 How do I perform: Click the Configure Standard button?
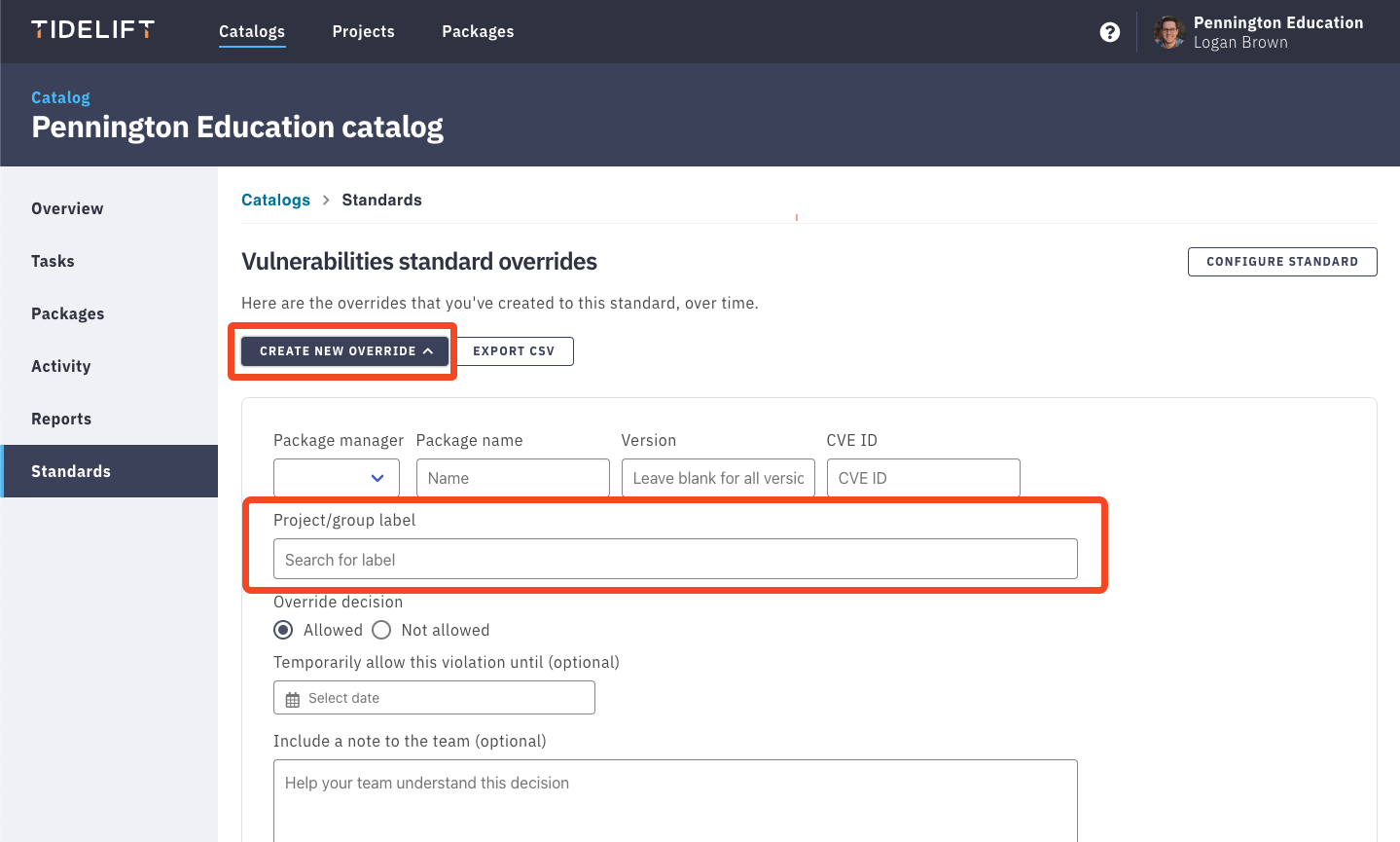tap(1282, 262)
